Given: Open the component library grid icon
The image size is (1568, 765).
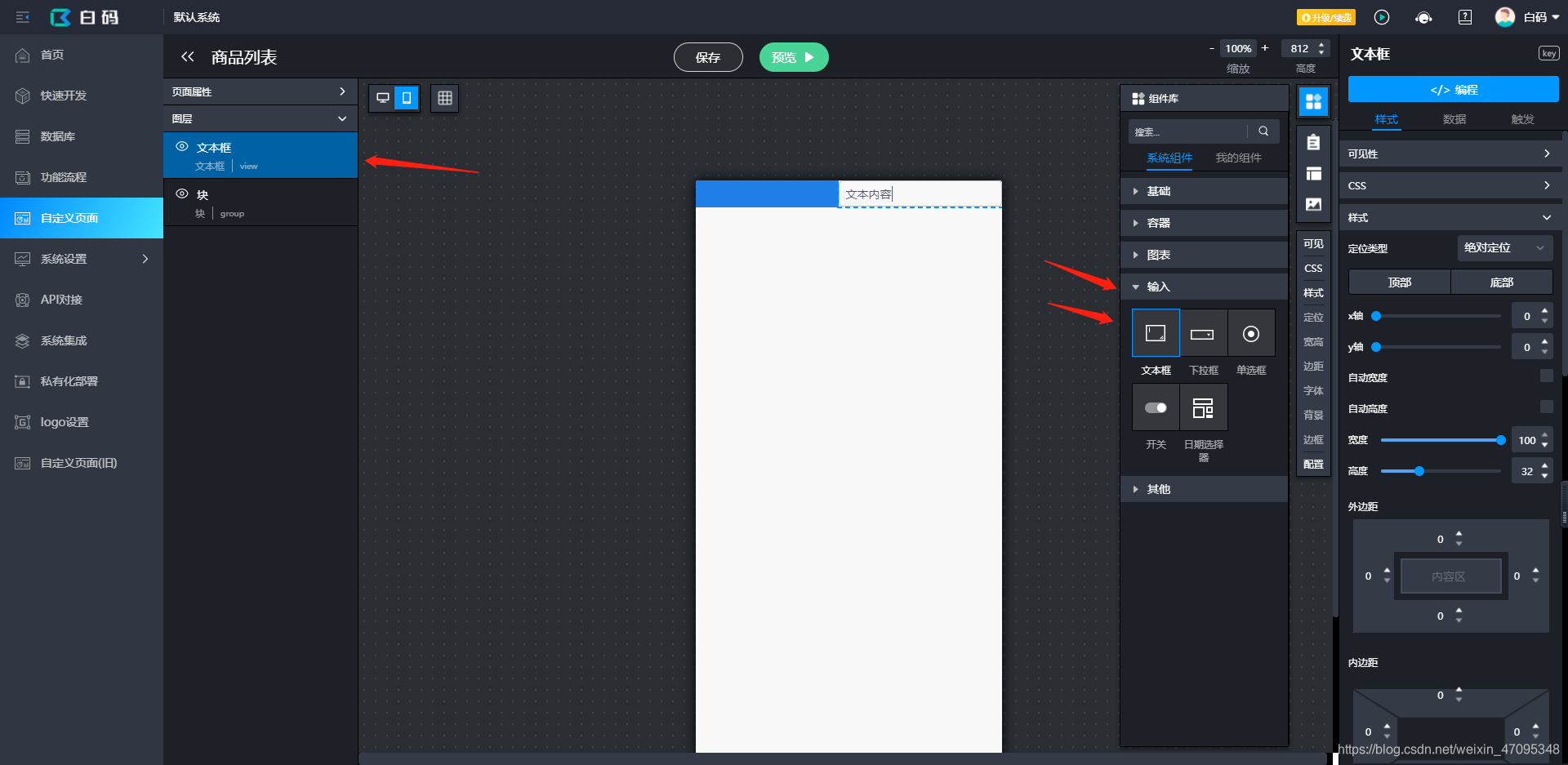Looking at the screenshot, I should [x=1313, y=101].
